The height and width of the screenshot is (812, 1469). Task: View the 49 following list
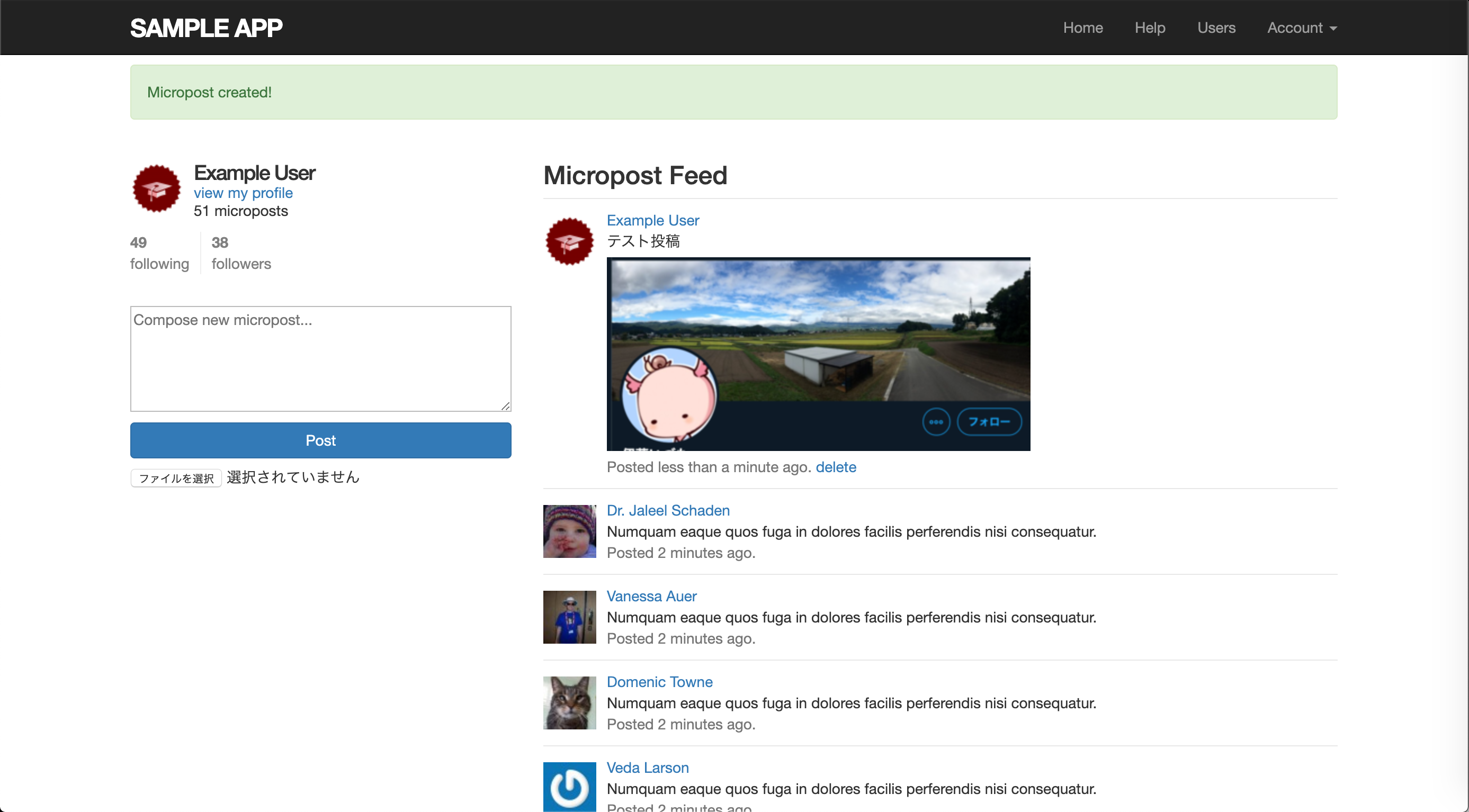[159, 253]
